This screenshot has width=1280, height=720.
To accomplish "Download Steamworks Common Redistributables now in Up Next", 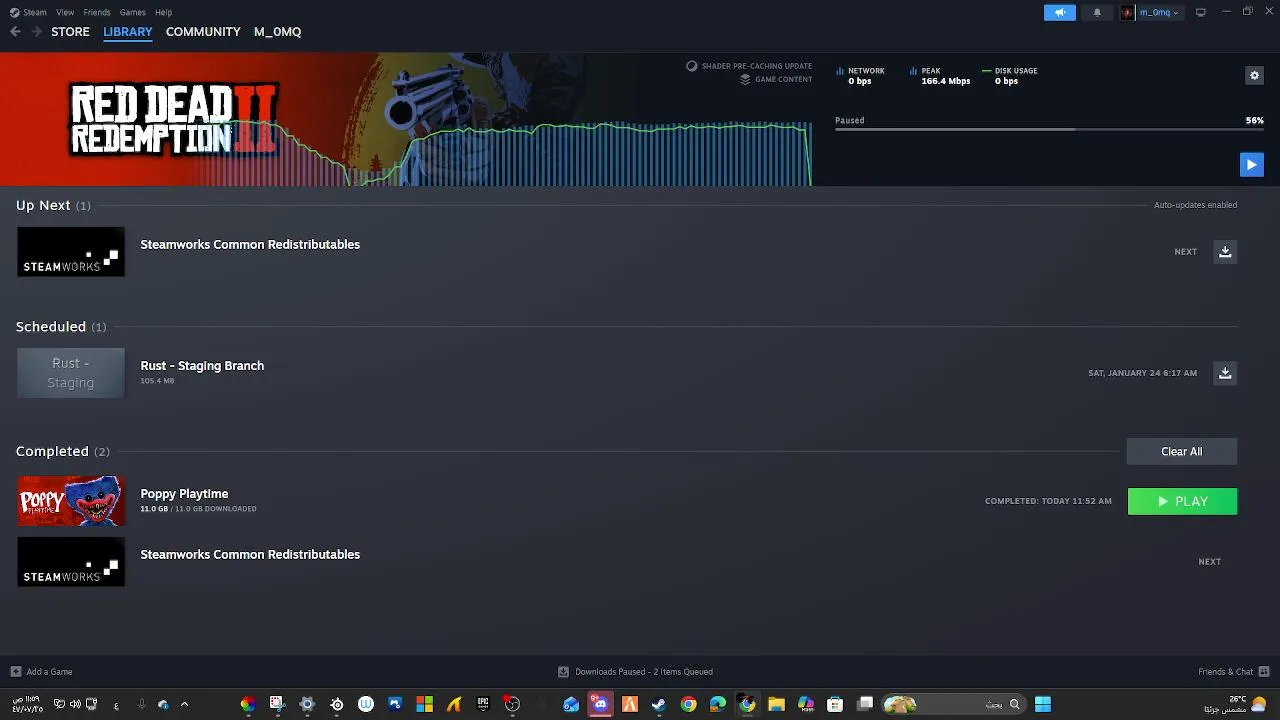I will click(x=1225, y=252).
